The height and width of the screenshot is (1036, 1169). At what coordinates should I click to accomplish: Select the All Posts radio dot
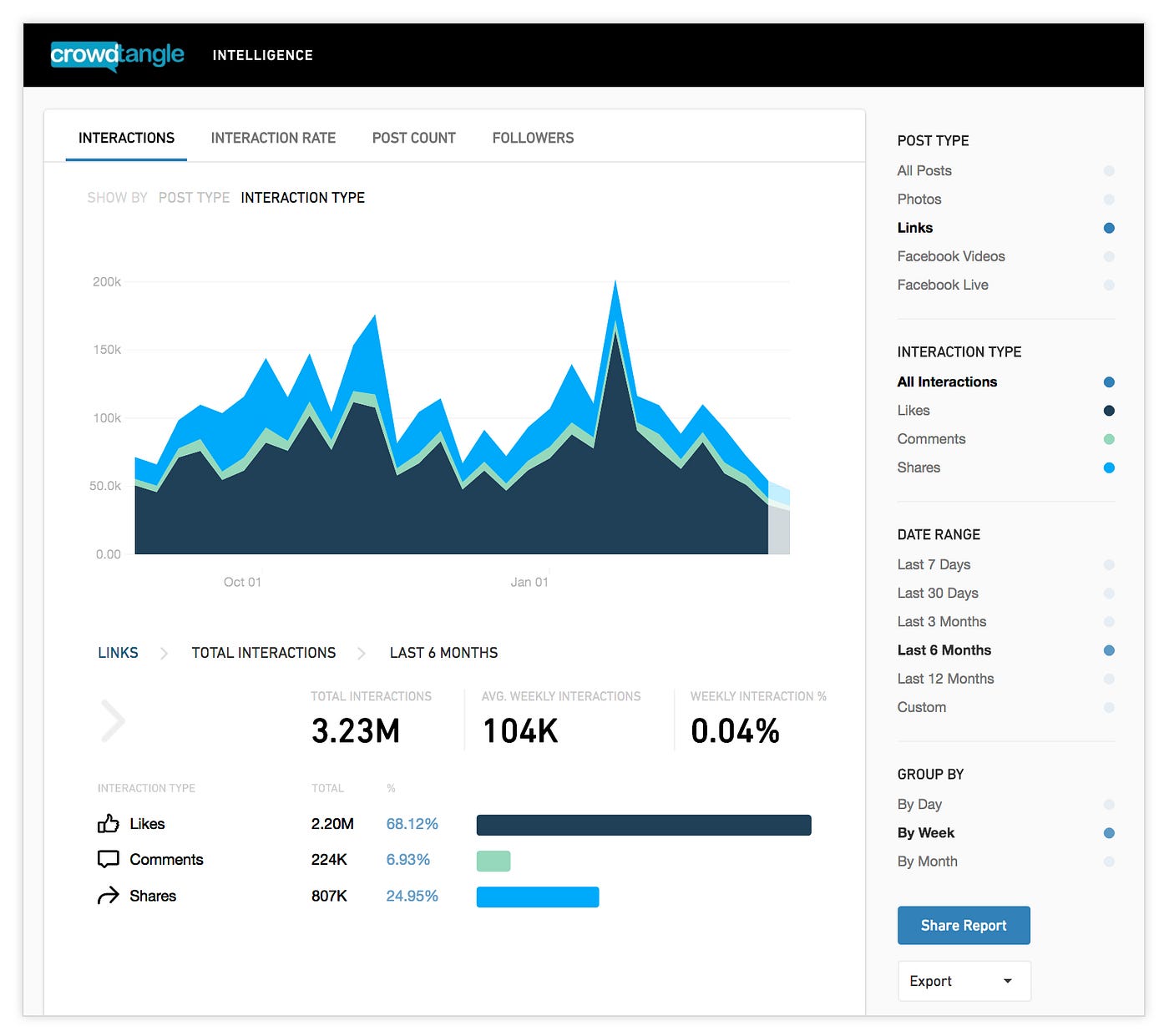point(1109,170)
